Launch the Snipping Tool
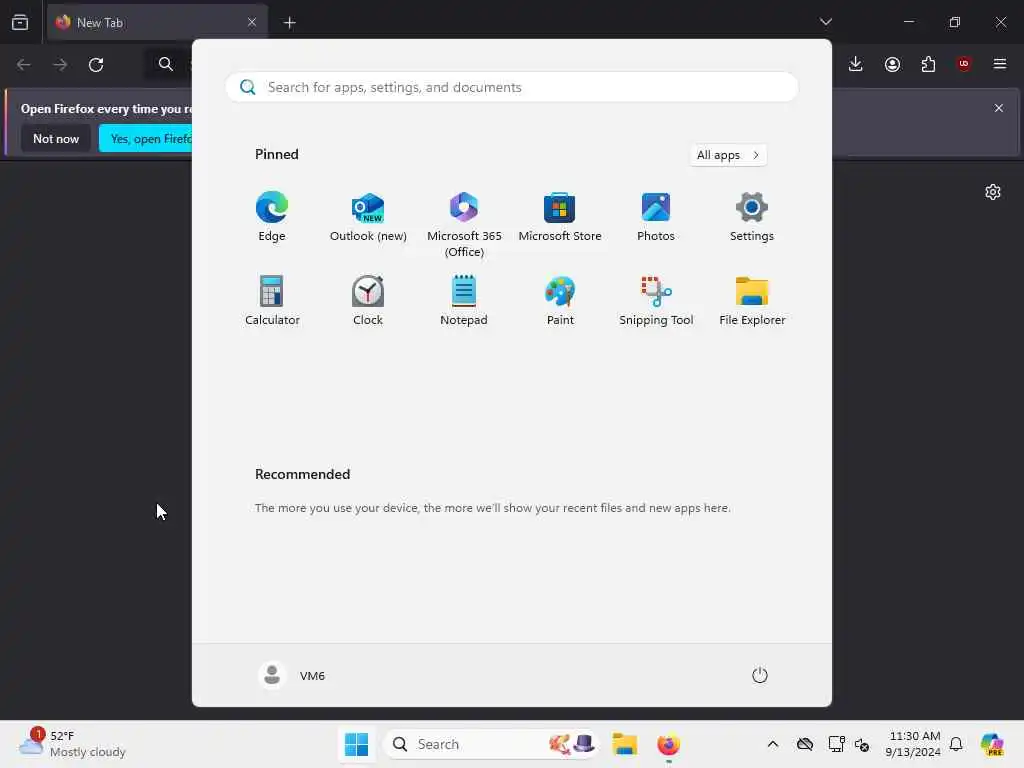Screen dimensions: 1024x768 (656, 301)
